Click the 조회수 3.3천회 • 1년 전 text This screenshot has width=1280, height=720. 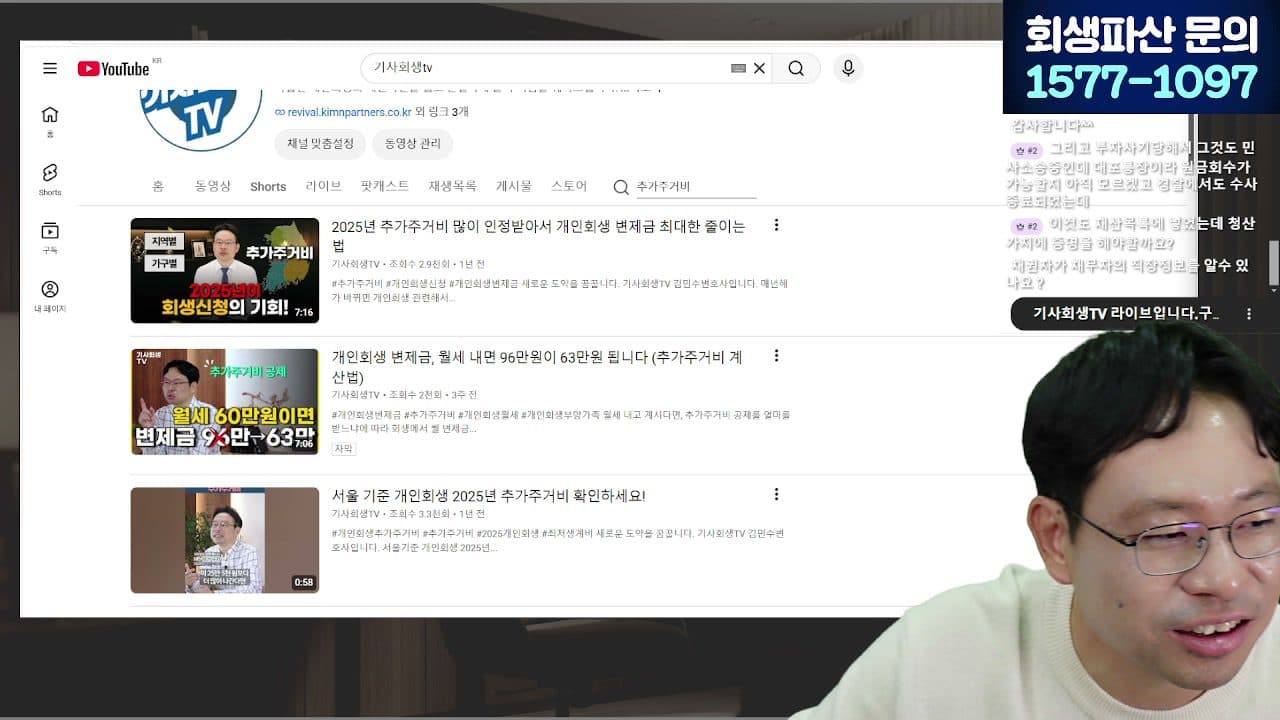pyautogui.click(x=437, y=514)
